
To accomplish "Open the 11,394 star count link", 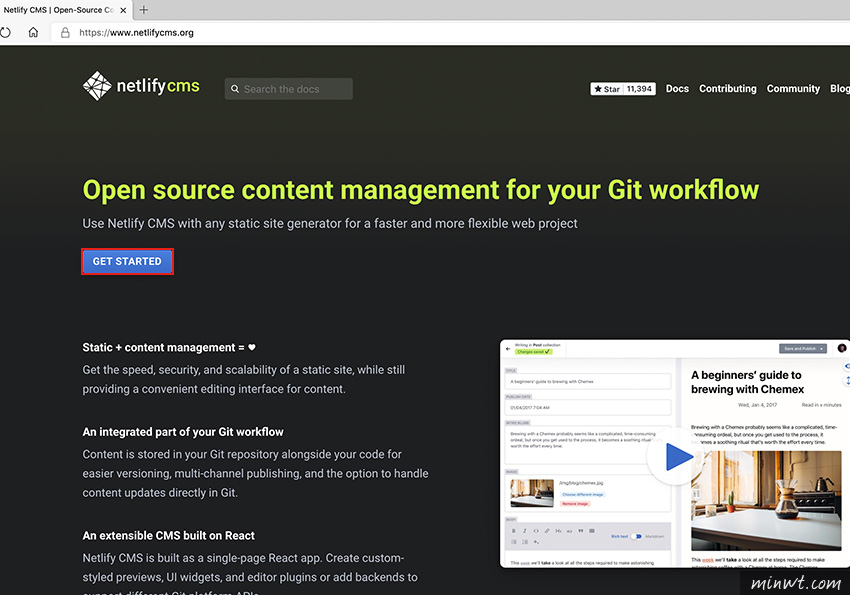I will point(640,89).
